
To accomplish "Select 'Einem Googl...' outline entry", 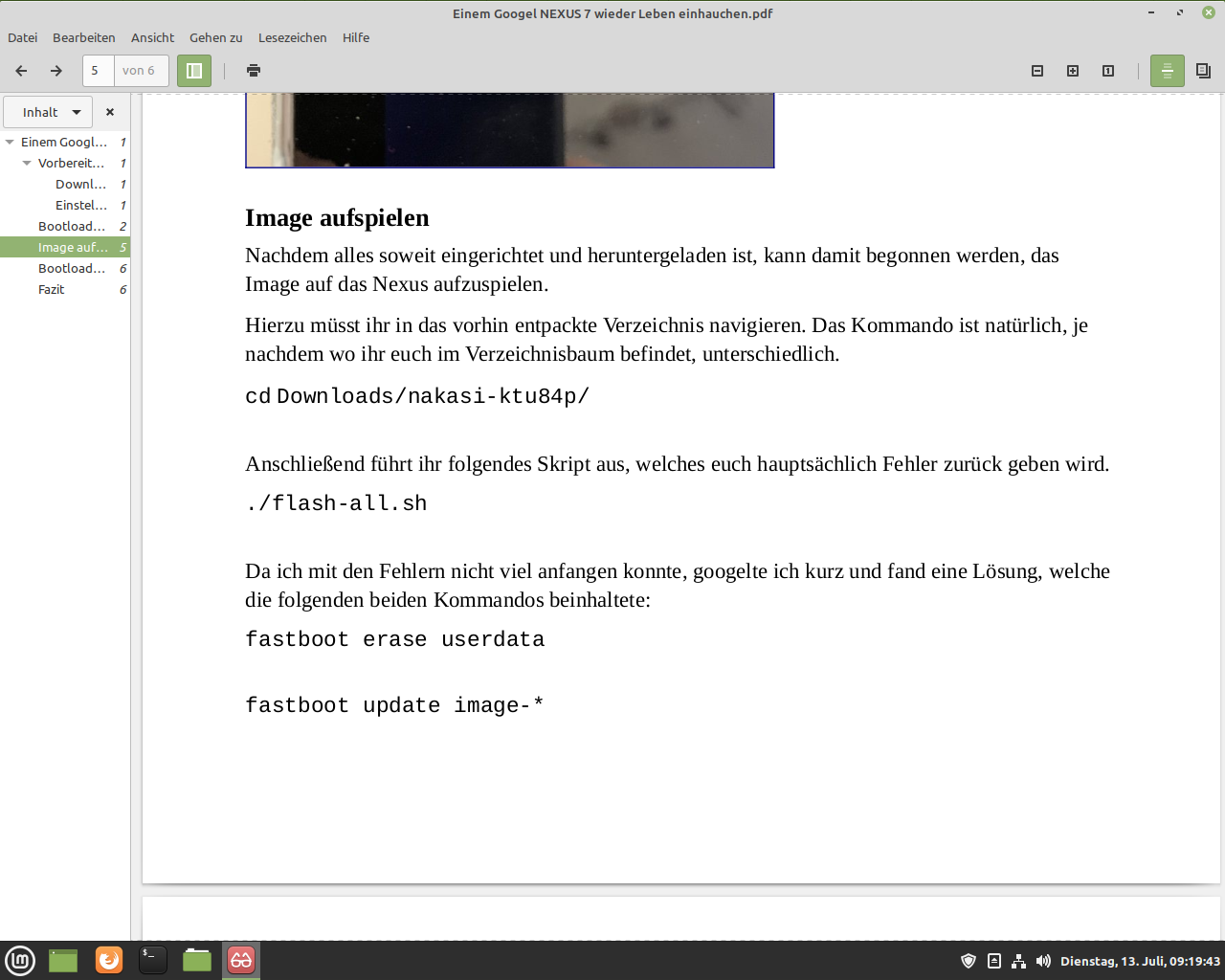I will tap(64, 142).
